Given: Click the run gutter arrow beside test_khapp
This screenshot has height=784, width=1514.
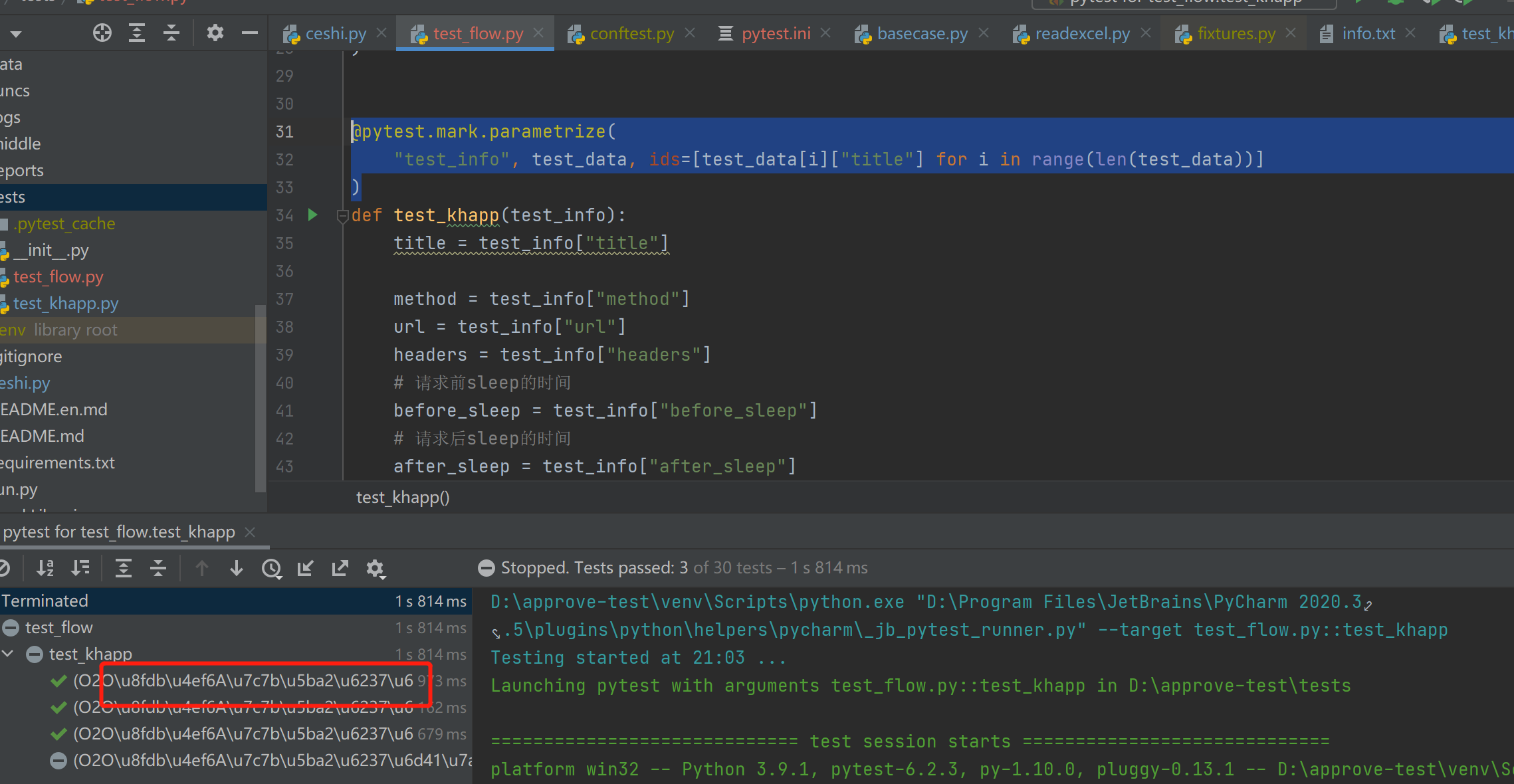Looking at the screenshot, I should point(312,215).
